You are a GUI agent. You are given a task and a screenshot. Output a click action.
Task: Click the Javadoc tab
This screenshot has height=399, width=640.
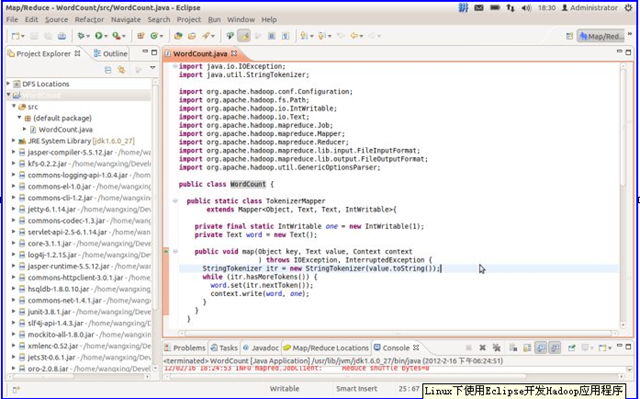pyautogui.click(x=261, y=348)
